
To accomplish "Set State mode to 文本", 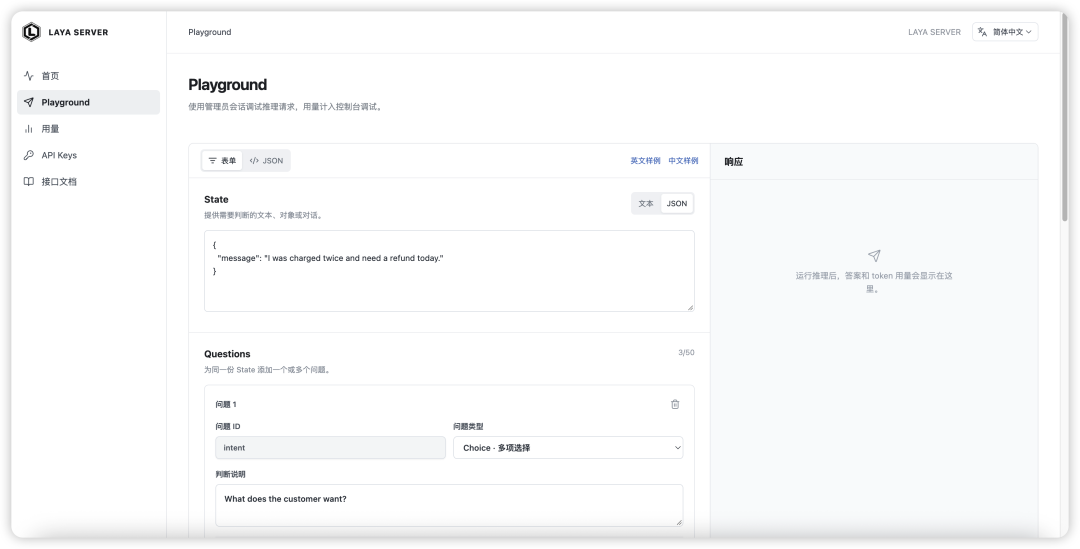I will (646, 203).
